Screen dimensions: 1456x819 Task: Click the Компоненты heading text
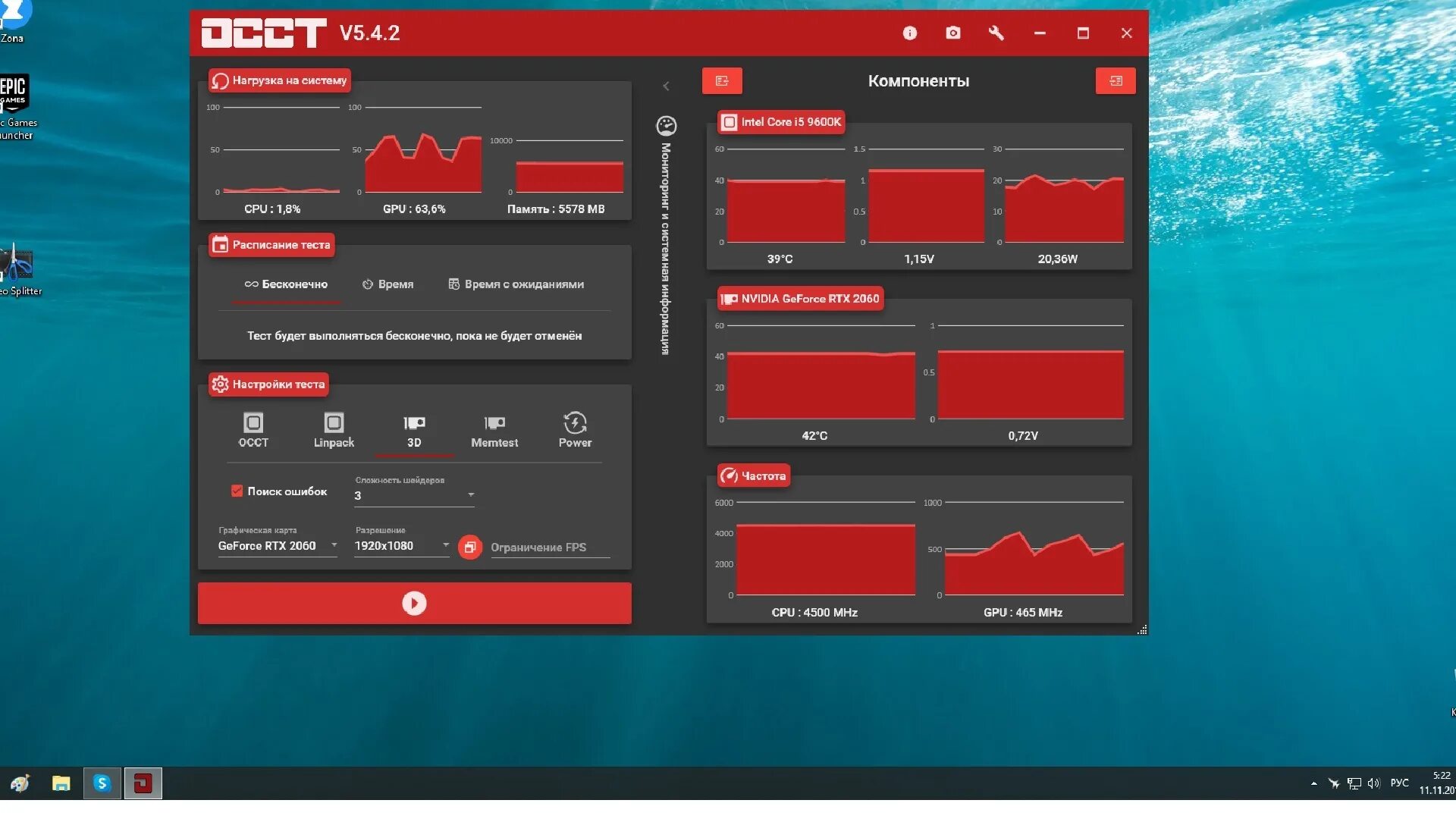click(x=918, y=81)
